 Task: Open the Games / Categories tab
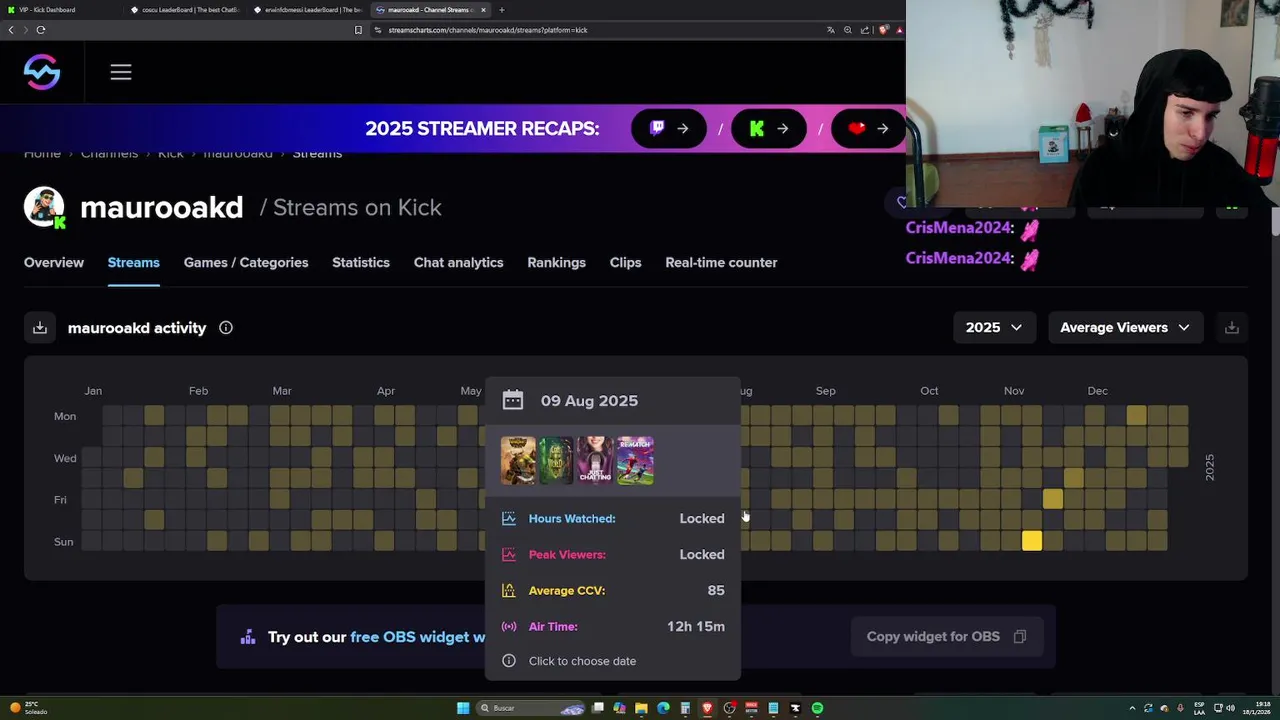pyautogui.click(x=246, y=262)
